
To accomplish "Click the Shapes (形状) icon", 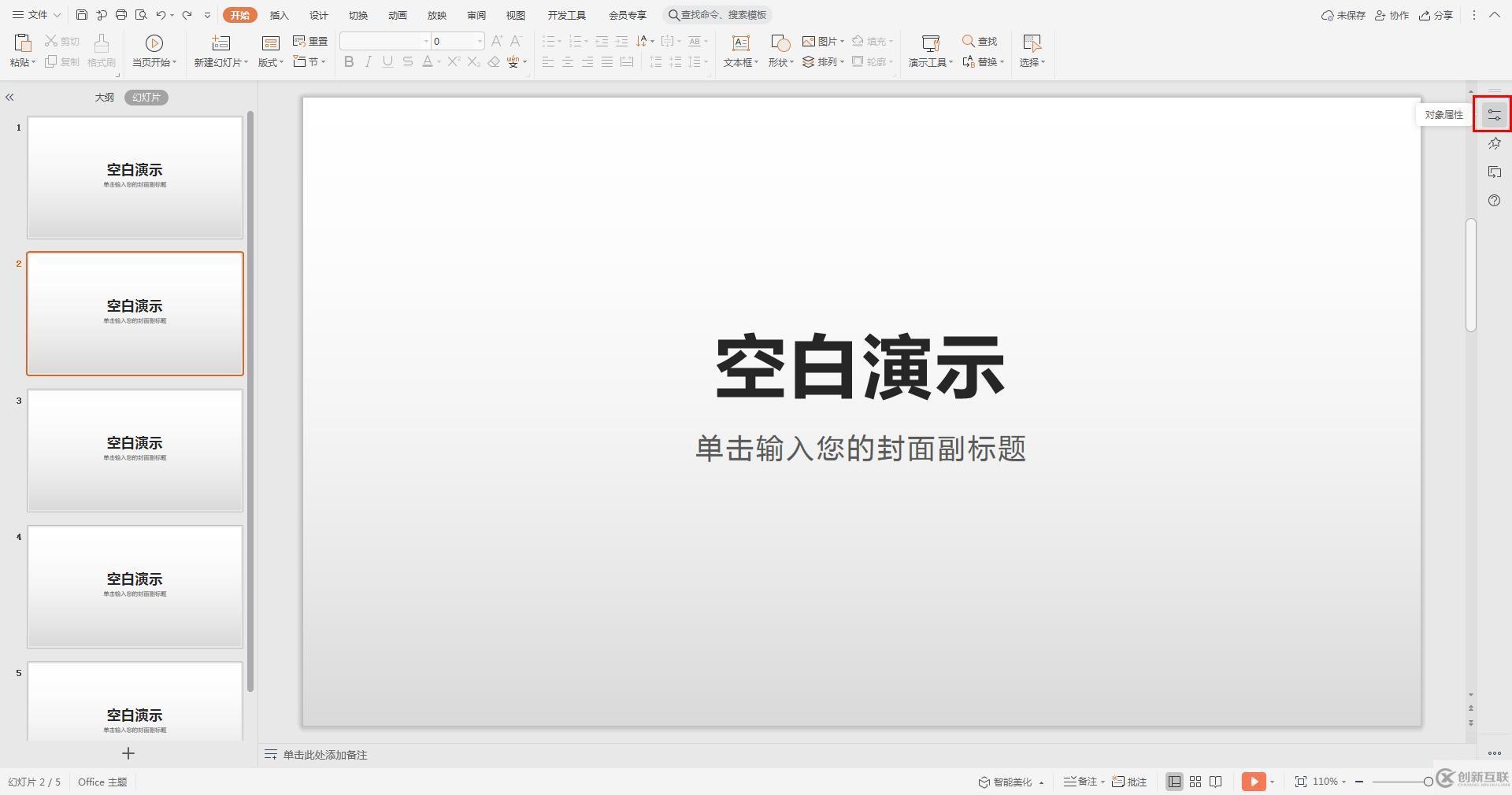I will (x=780, y=43).
